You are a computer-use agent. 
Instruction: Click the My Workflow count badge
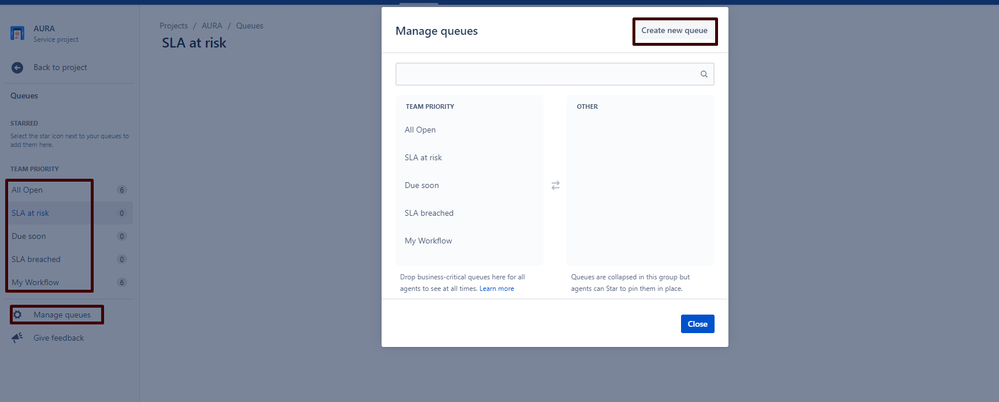pos(122,282)
